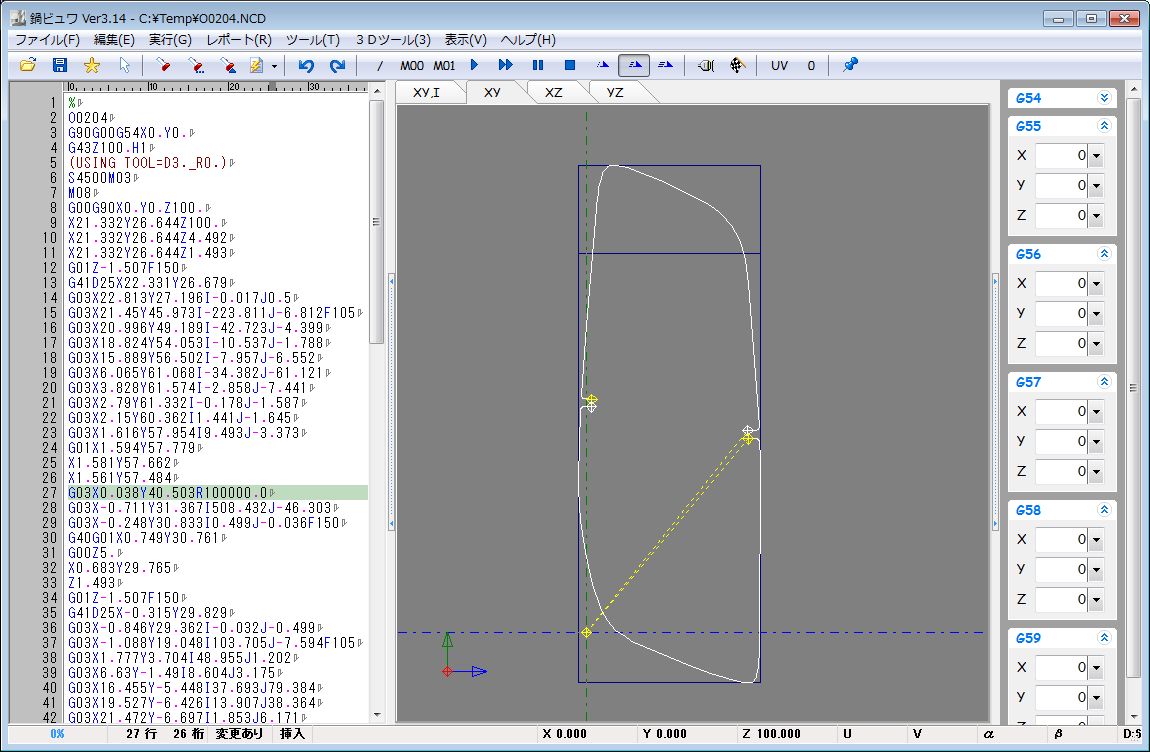
Task: Click the lightning document icon
Action: [x=256, y=65]
